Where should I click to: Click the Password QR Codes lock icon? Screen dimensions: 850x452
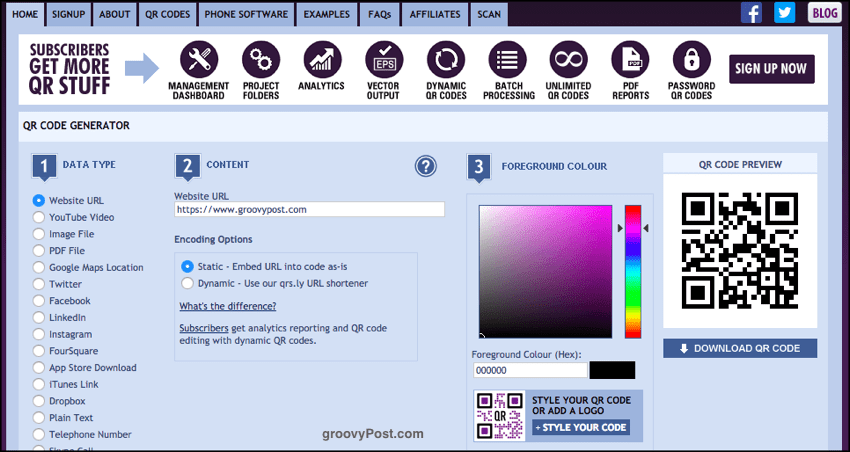tap(692, 60)
